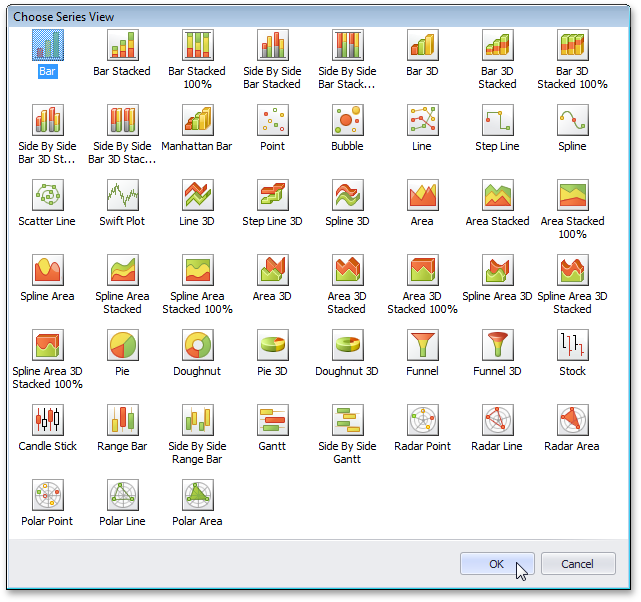Choose the Side By Side Bar Stacked icon
This screenshot has width=641, height=602.
(x=273, y=45)
